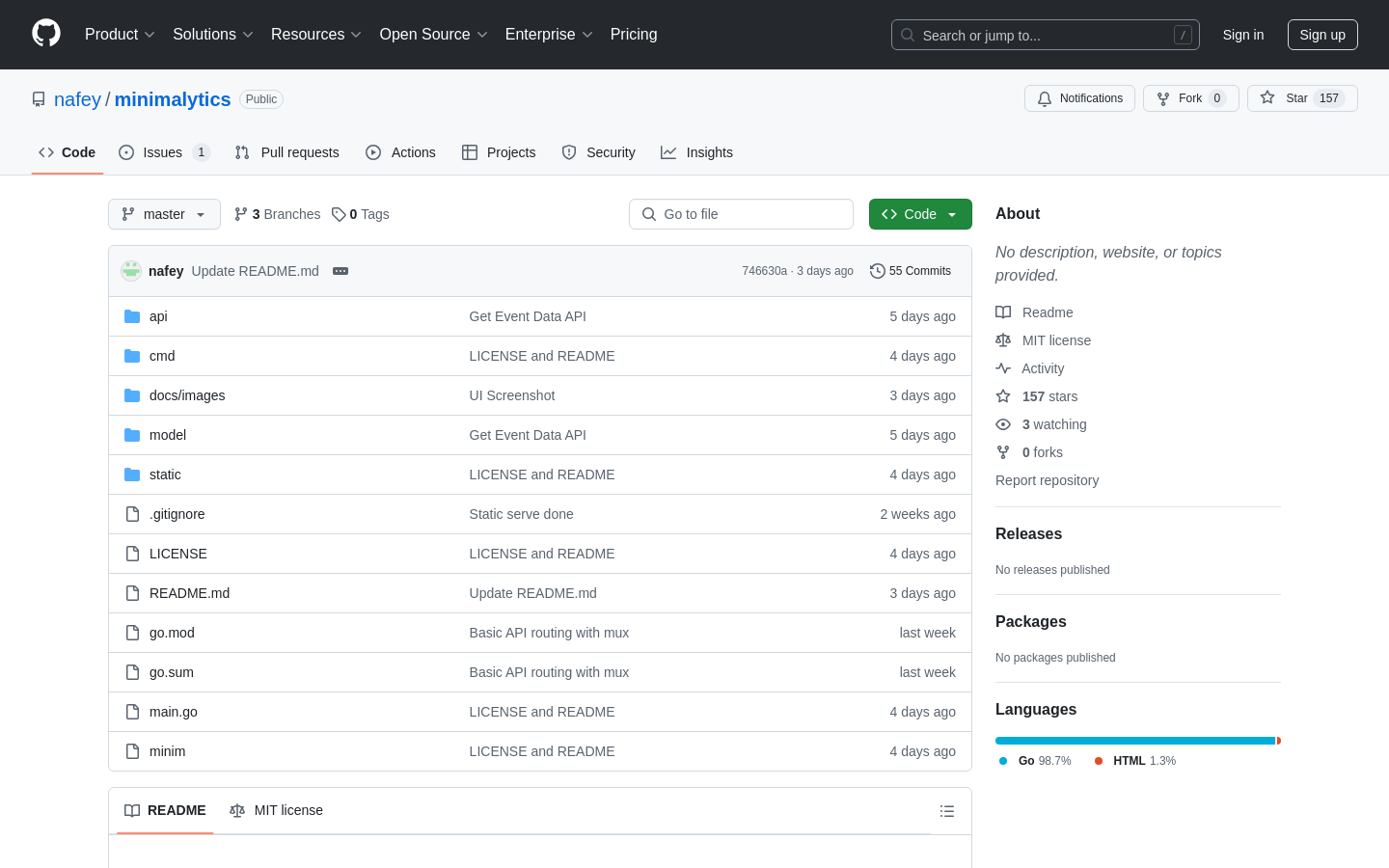
Task: Select the go.mod file icon
Action: (x=132, y=633)
